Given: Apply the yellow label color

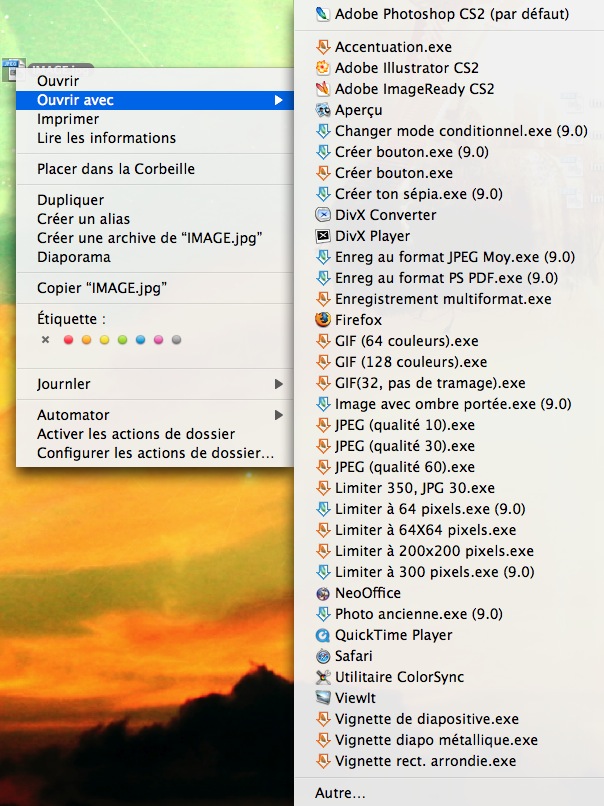Looking at the screenshot, I should [x=104, y=340].
